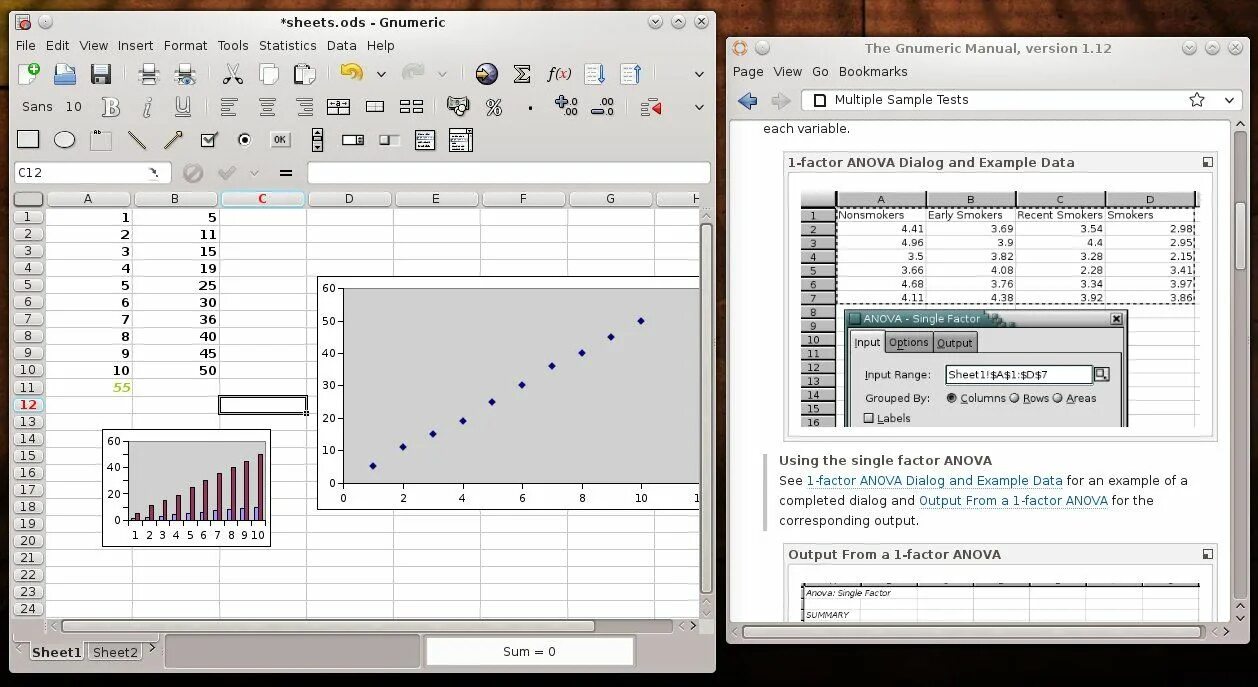
Task: Follow the Output From a 1-factor ANOVA link
Action: point(1013,501)
